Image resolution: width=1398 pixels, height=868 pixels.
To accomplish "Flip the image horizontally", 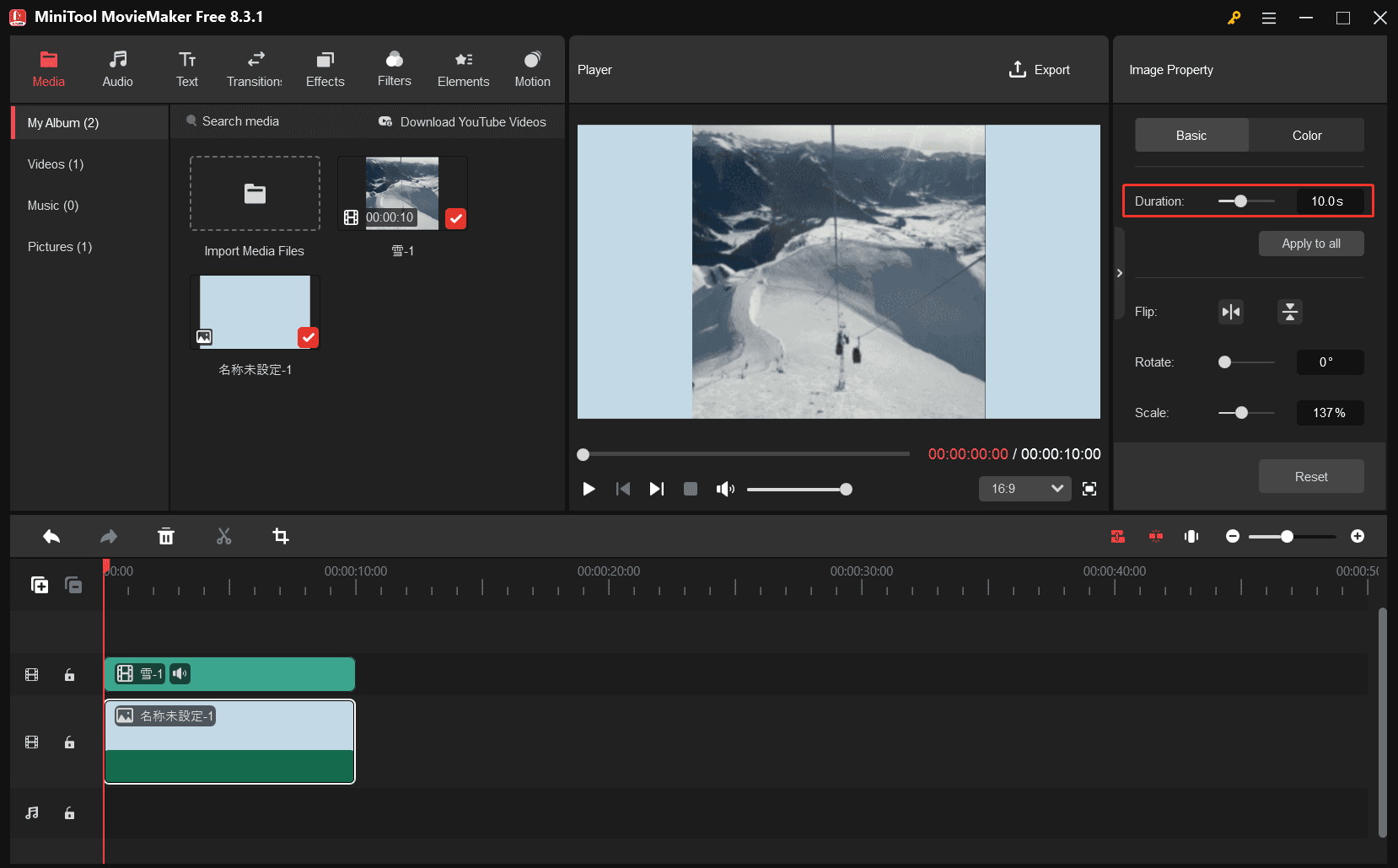I will 1231,312.
